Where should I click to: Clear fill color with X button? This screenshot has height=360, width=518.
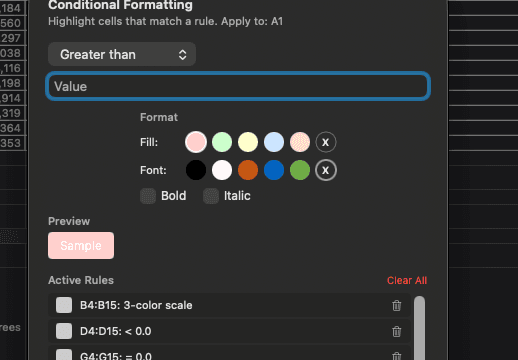(326, 142)
